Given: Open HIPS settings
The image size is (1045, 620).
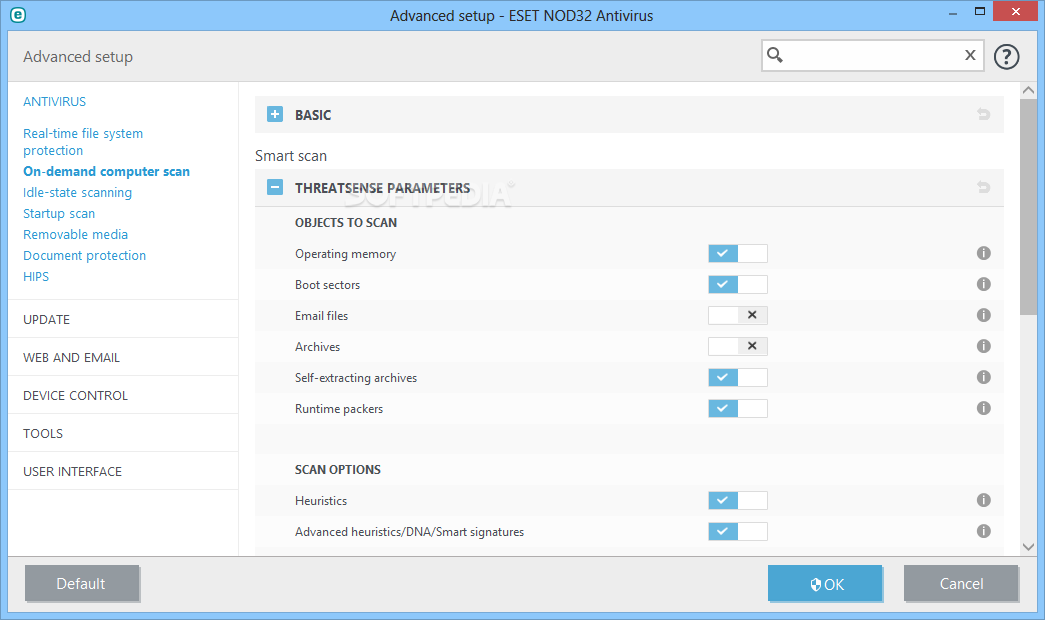Looking at the screenshot, I should [x=36, y=277].
